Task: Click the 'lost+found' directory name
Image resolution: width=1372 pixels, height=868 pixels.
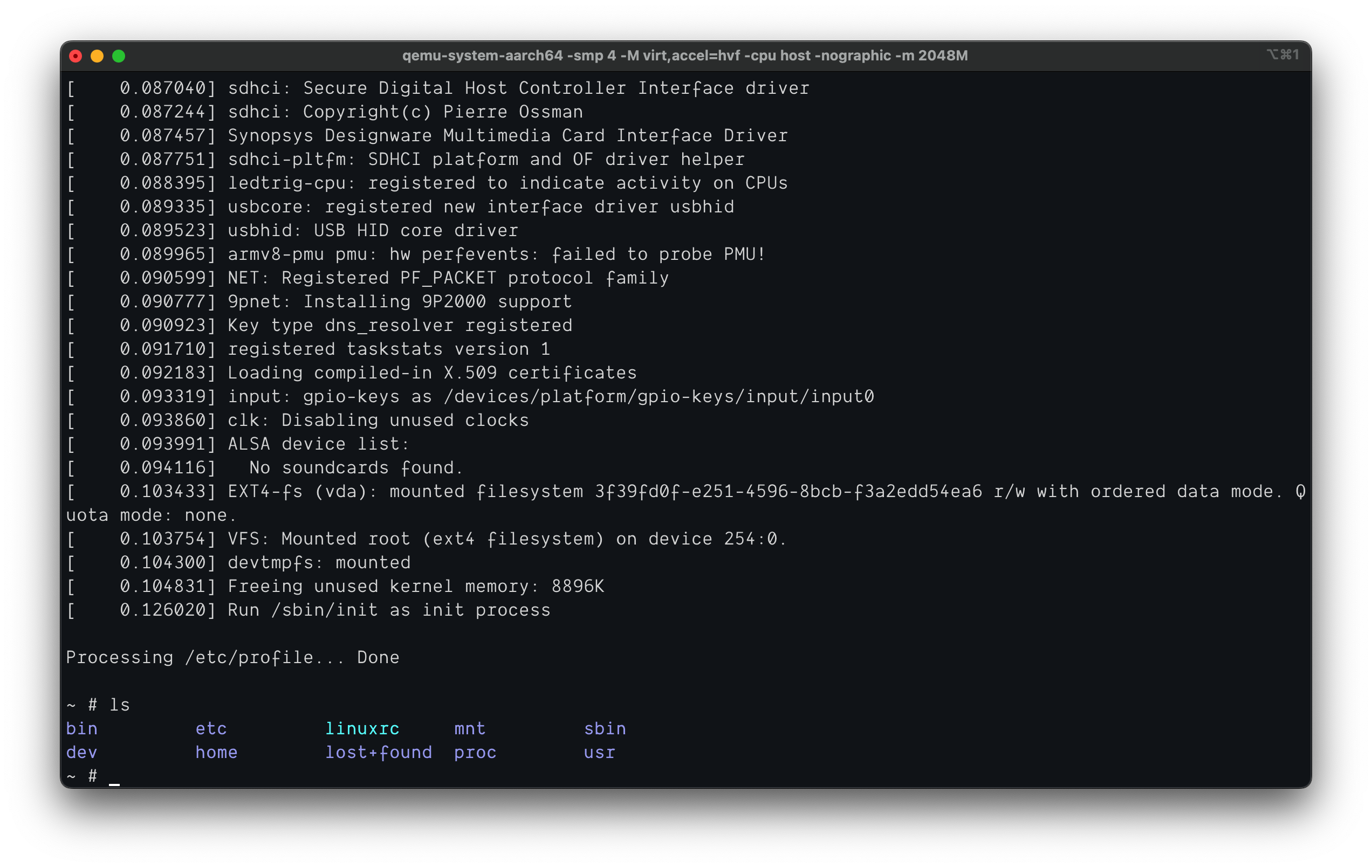Action: 379,753
